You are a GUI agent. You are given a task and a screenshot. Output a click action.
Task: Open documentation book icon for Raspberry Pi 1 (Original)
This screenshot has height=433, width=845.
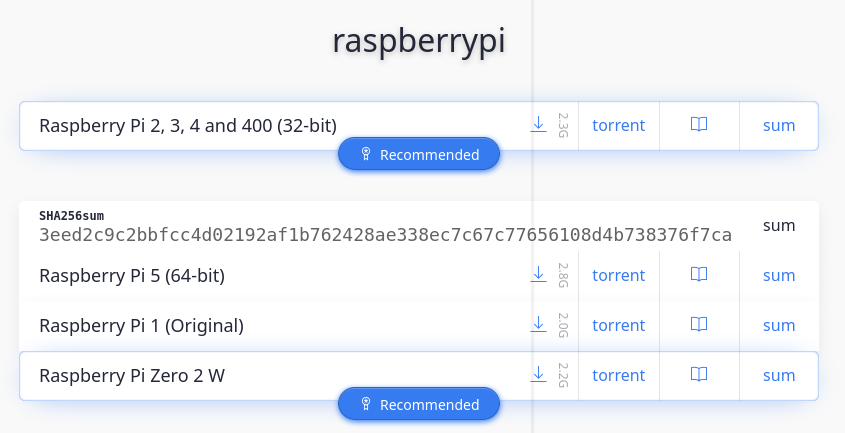click(x=699, y=324)
